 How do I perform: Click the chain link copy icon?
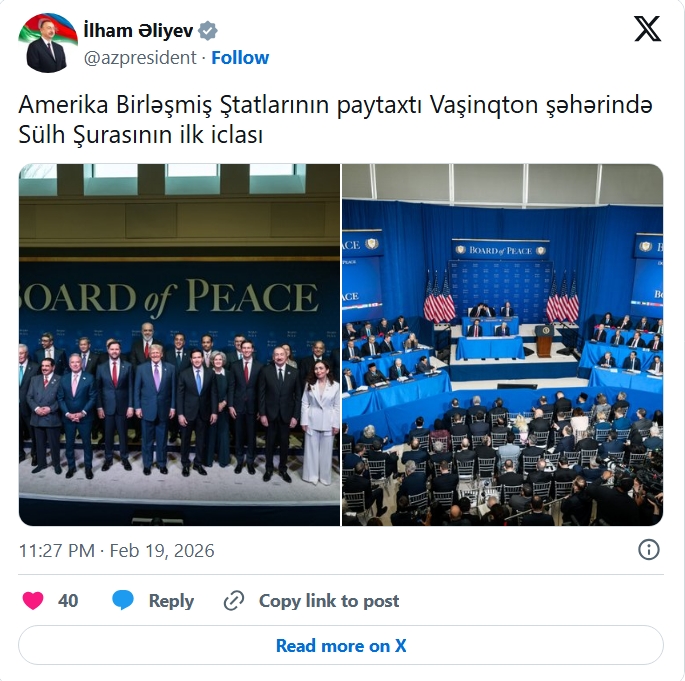tap(234, 601)
